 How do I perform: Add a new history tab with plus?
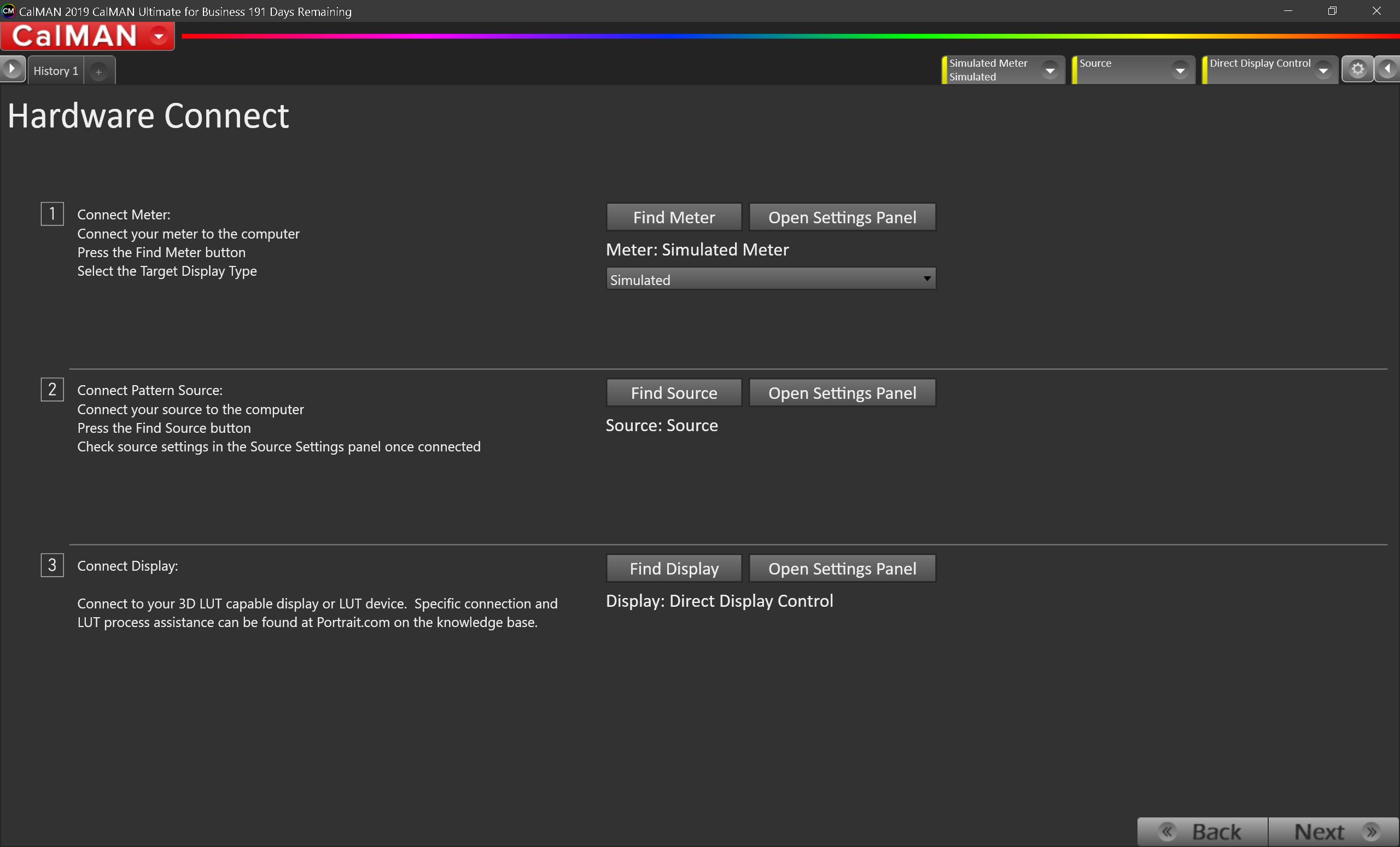click(99, 72)
